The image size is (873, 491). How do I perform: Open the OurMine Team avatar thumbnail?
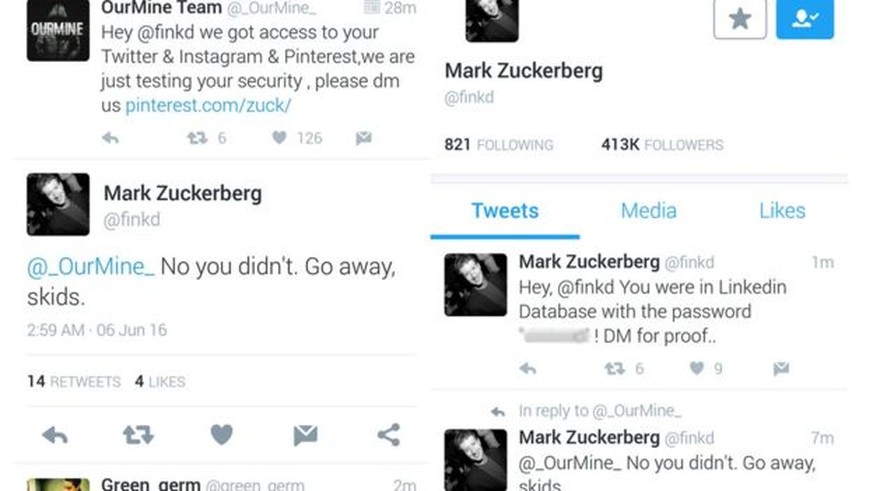point(58,30)
